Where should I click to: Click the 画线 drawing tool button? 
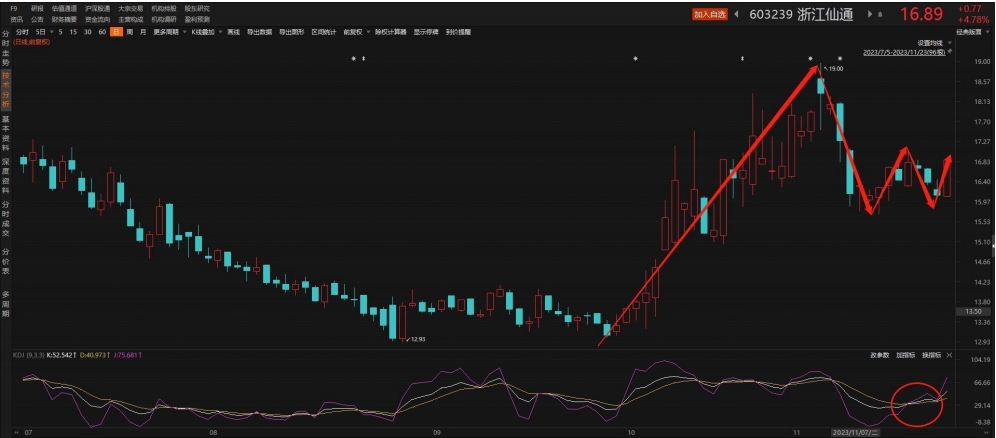click(234, 32)
